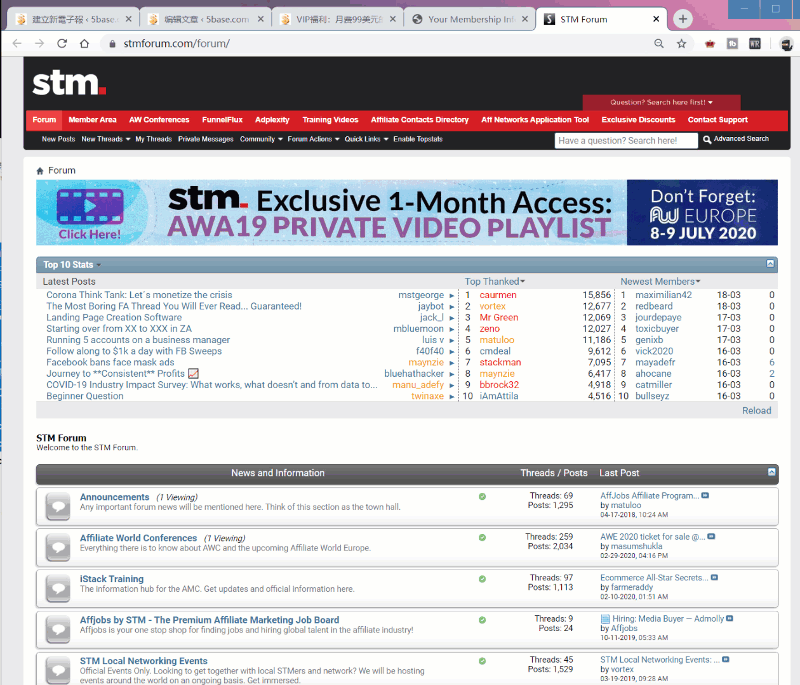Open 'Corona Think Tank' latest post thread
This screenshot has height=685, width=800.
pyautogui.click(x=139, y=295)
